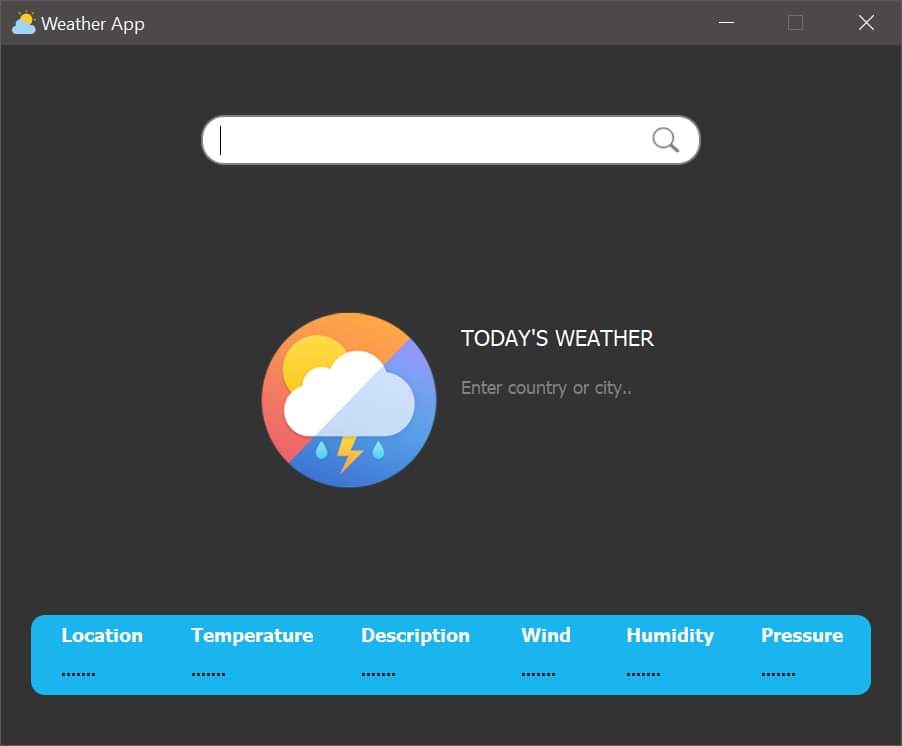902x746 pixels.
Task: Click the dotted value under Location
Action: click(x=78, y=674)
